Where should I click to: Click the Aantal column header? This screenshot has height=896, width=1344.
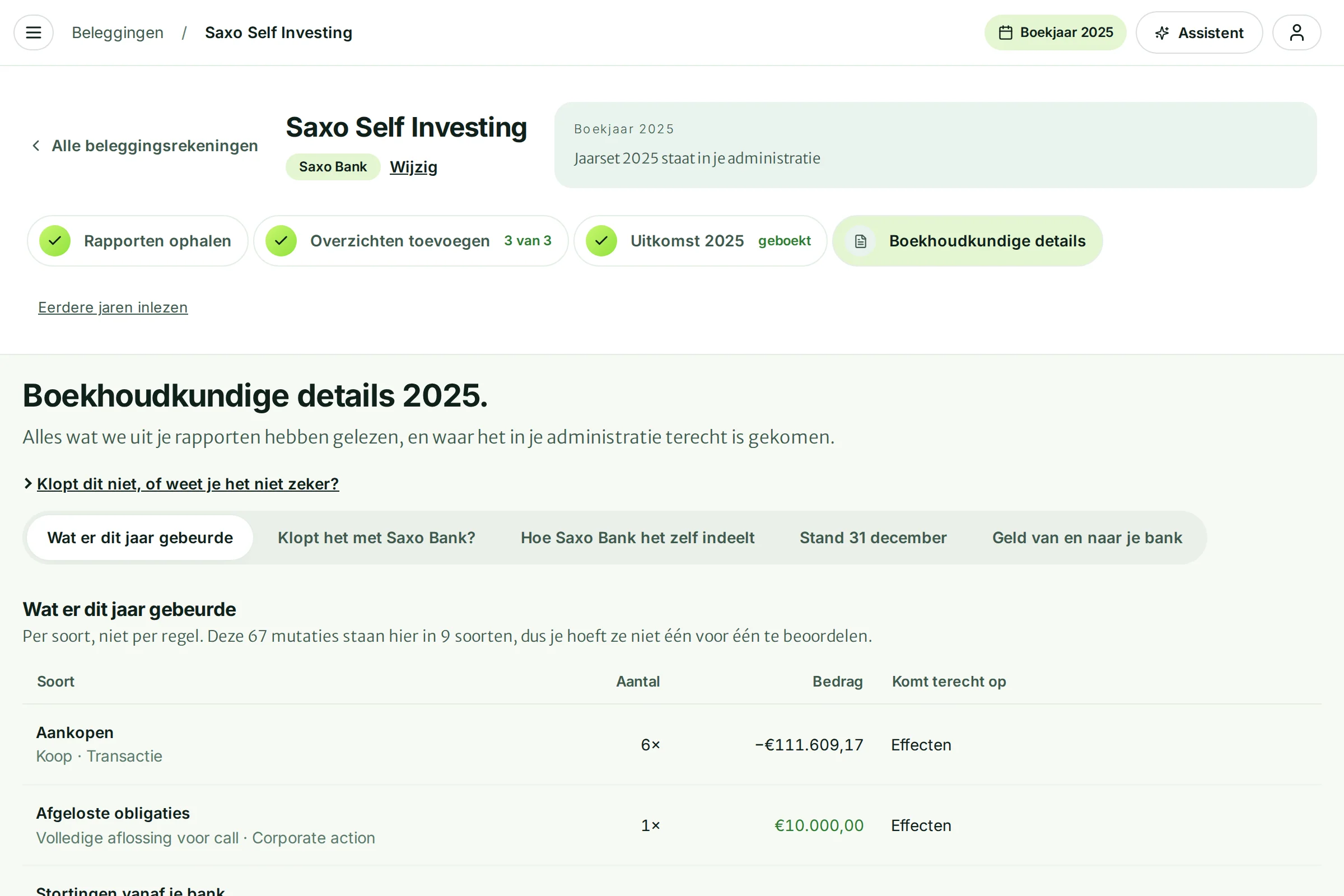[638, 681]
